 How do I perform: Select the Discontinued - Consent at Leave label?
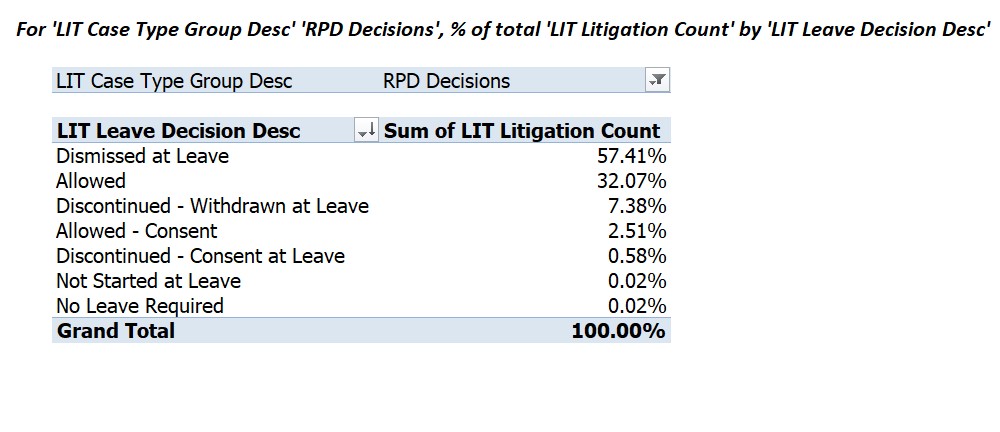pos(200,256)
